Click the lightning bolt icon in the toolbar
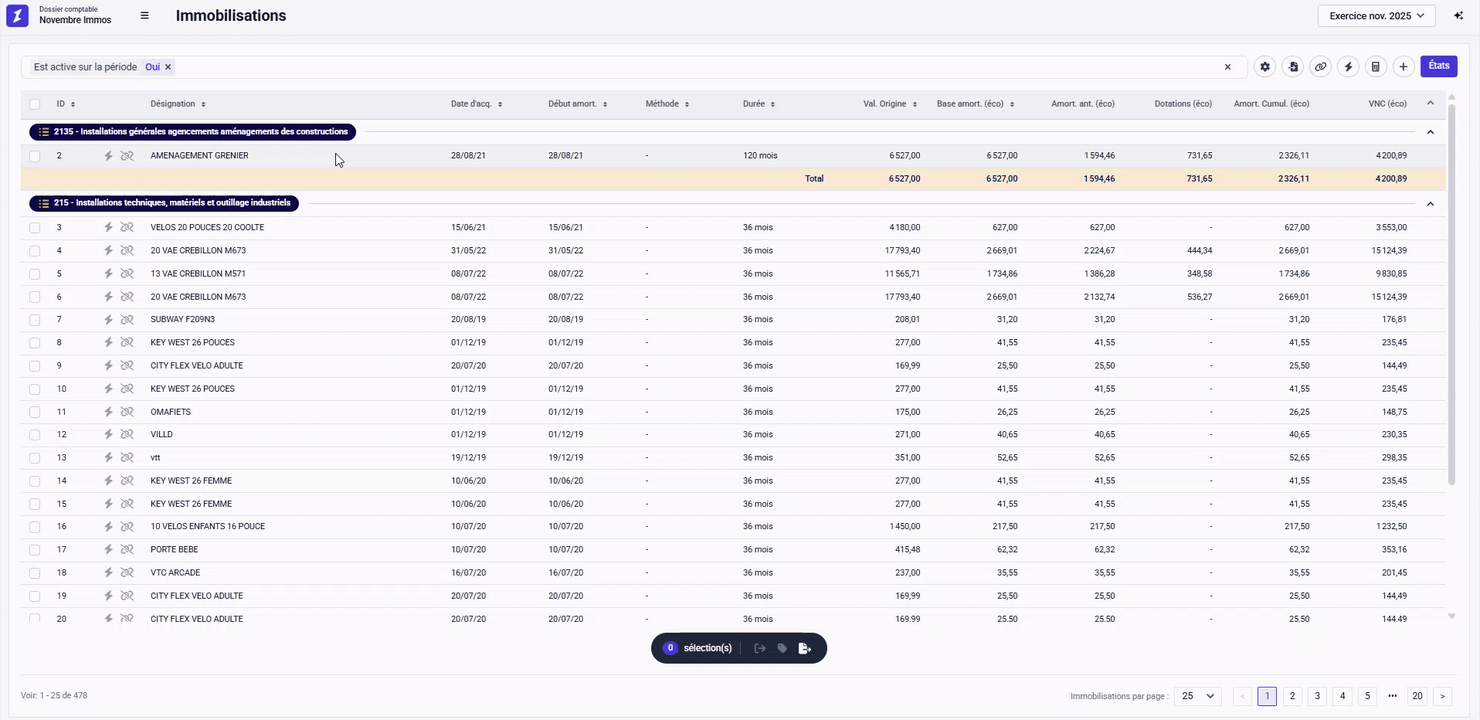This screenshot has height=720, width=1480. (1348, 67)
